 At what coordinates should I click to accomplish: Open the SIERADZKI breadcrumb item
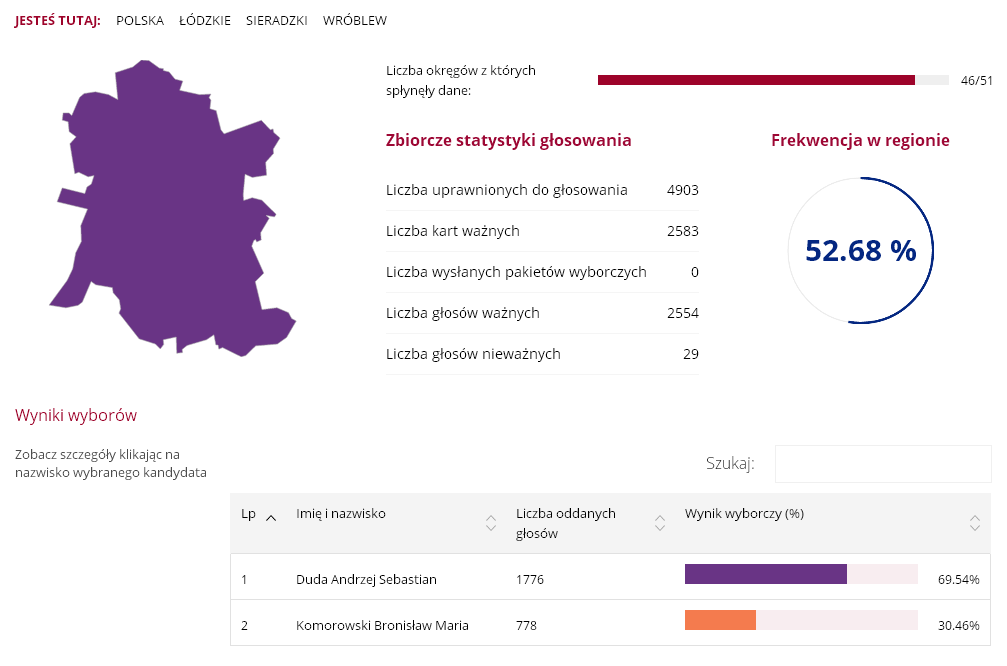(277, 21)
